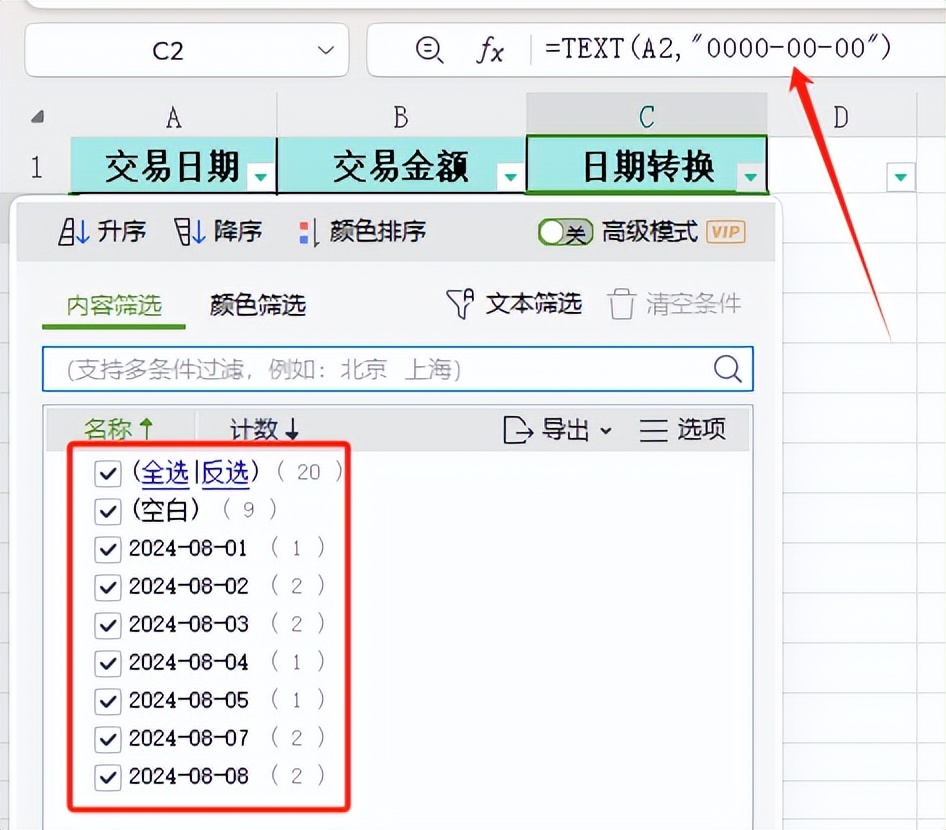
Task: Click the search magnifier in filter box
Action: 728,368
